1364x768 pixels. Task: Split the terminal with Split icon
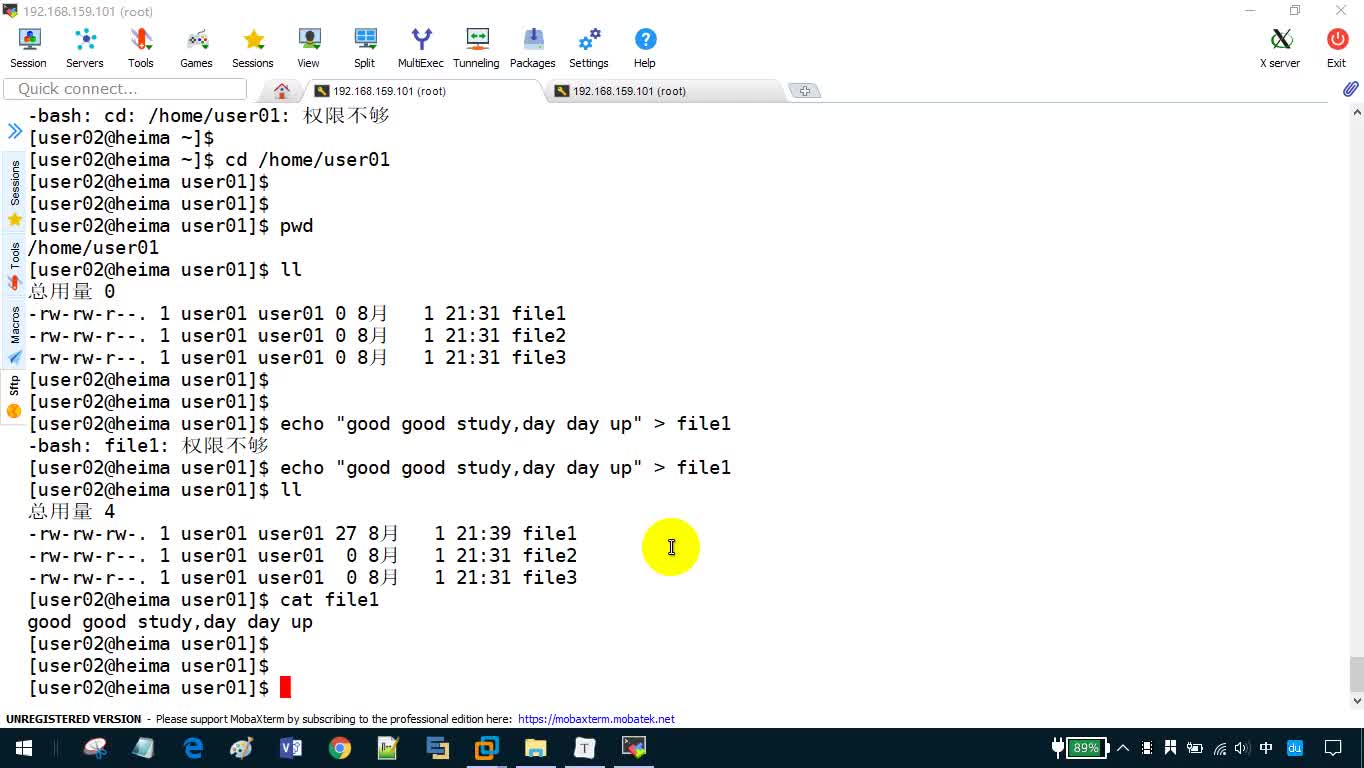[x=365, y=47]
